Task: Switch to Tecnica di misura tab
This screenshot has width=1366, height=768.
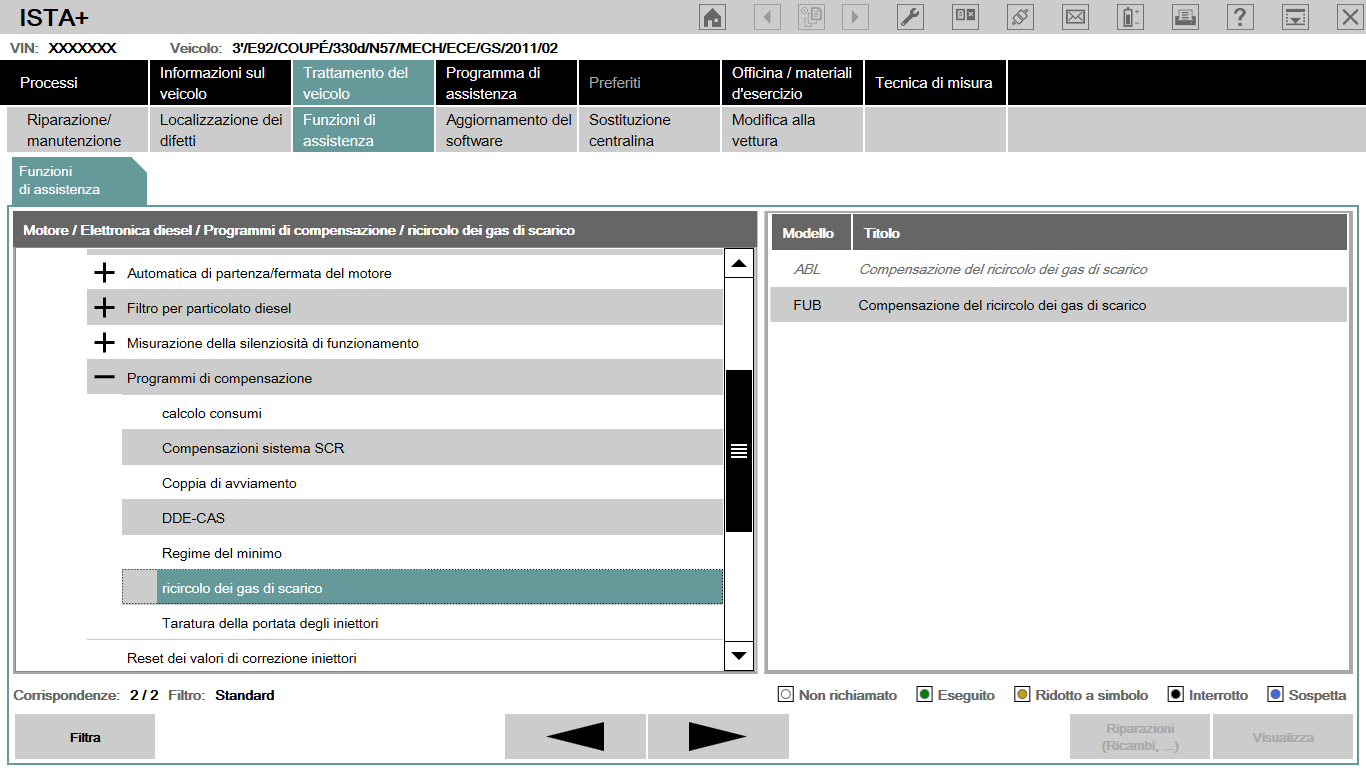Action: click(x=934, y=83)
